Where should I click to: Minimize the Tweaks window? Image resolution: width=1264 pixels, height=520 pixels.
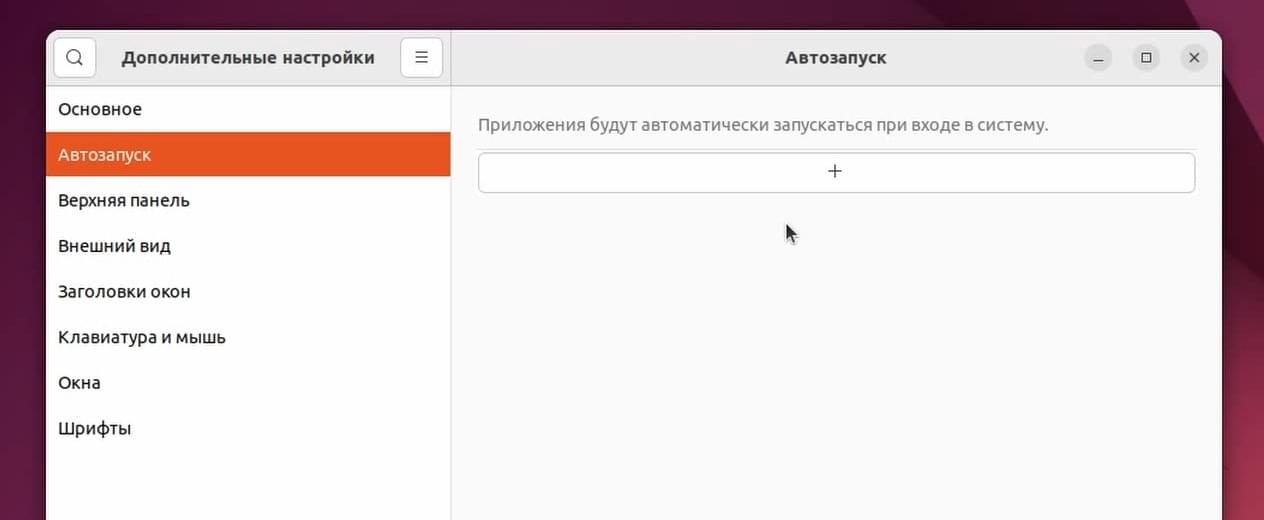coord(1098,58)
